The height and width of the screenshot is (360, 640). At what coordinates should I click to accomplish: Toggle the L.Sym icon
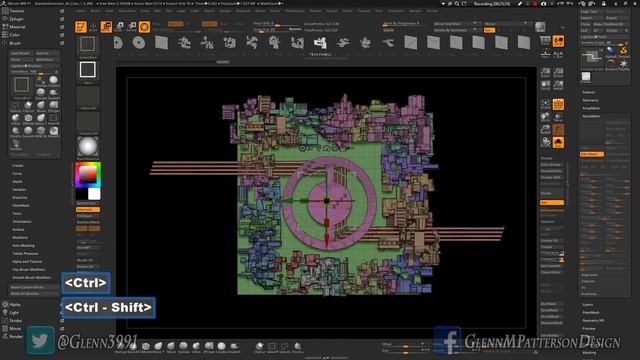(x=558, y=55)
